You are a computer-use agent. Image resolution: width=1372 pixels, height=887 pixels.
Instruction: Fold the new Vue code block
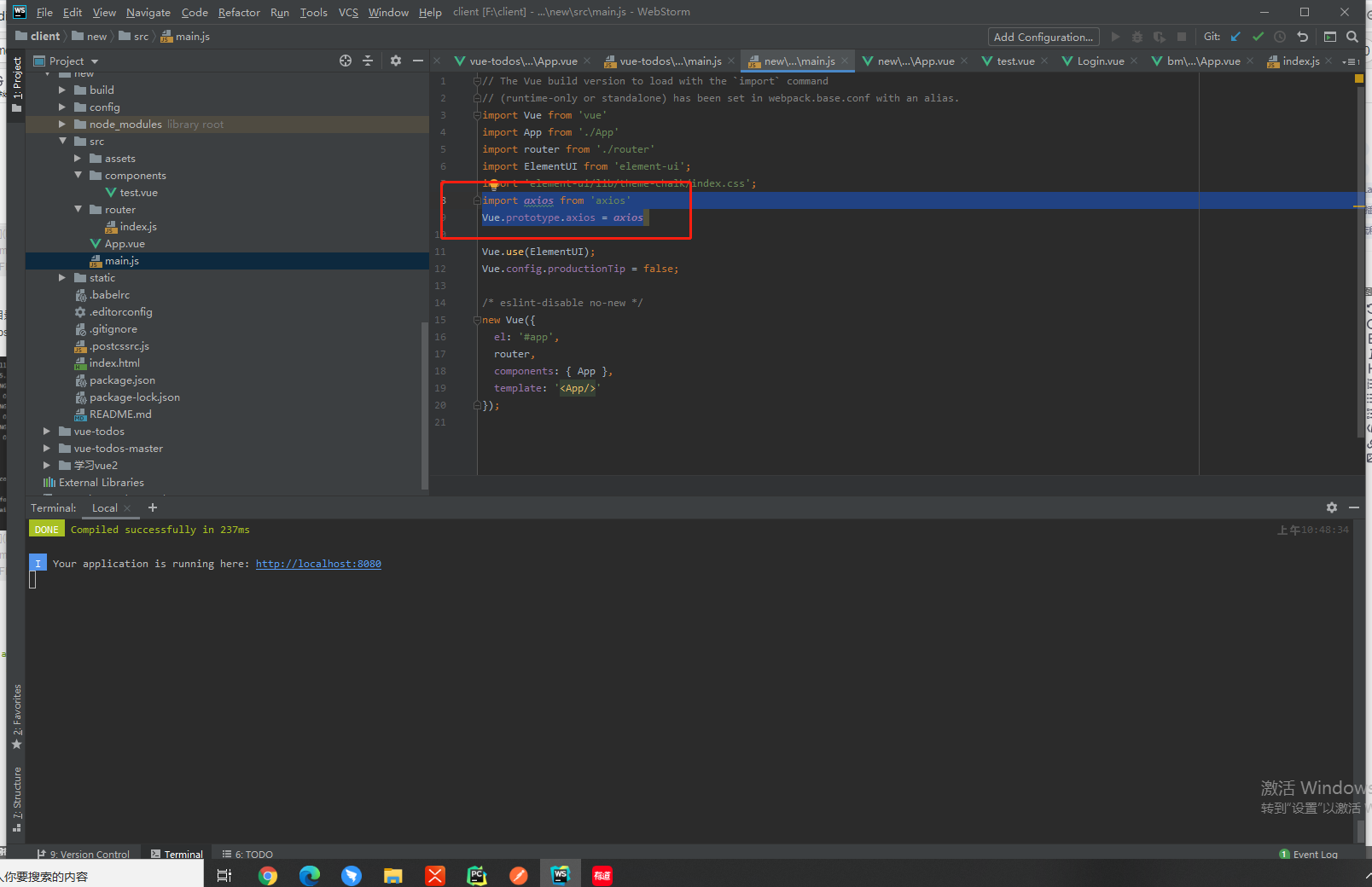(478, 320)
